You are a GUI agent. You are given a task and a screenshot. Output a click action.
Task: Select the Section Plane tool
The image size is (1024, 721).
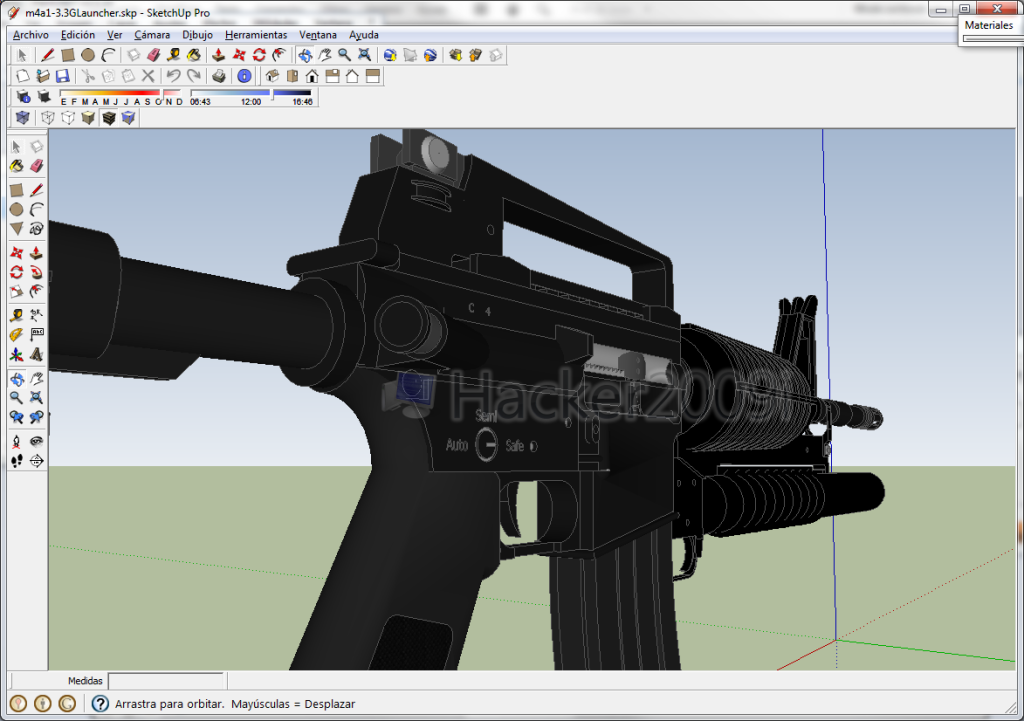(37, 461)
